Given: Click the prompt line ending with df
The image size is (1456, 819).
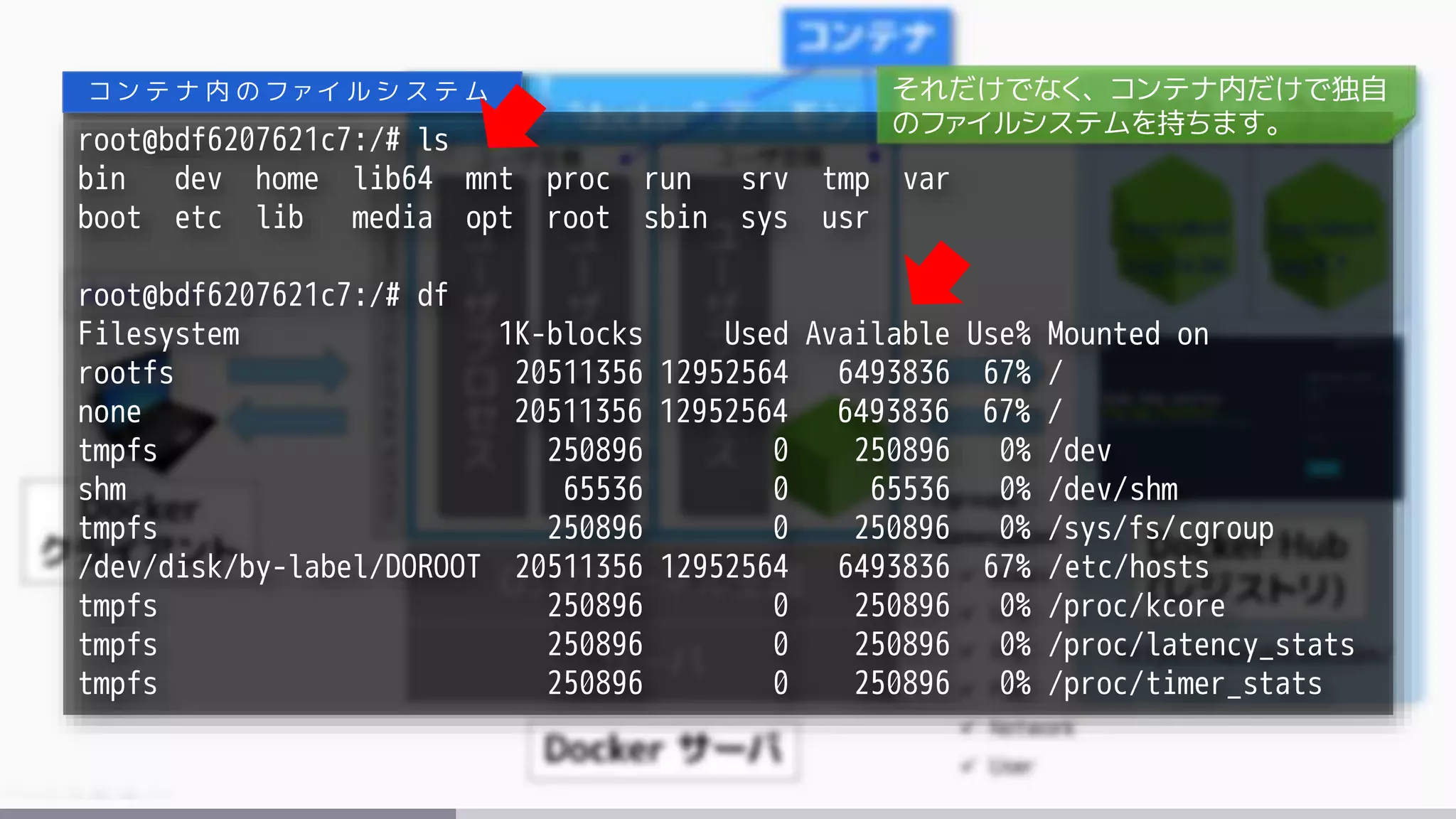Looking at the screenshot, I should pyautogui.click(x=263, y=295).
